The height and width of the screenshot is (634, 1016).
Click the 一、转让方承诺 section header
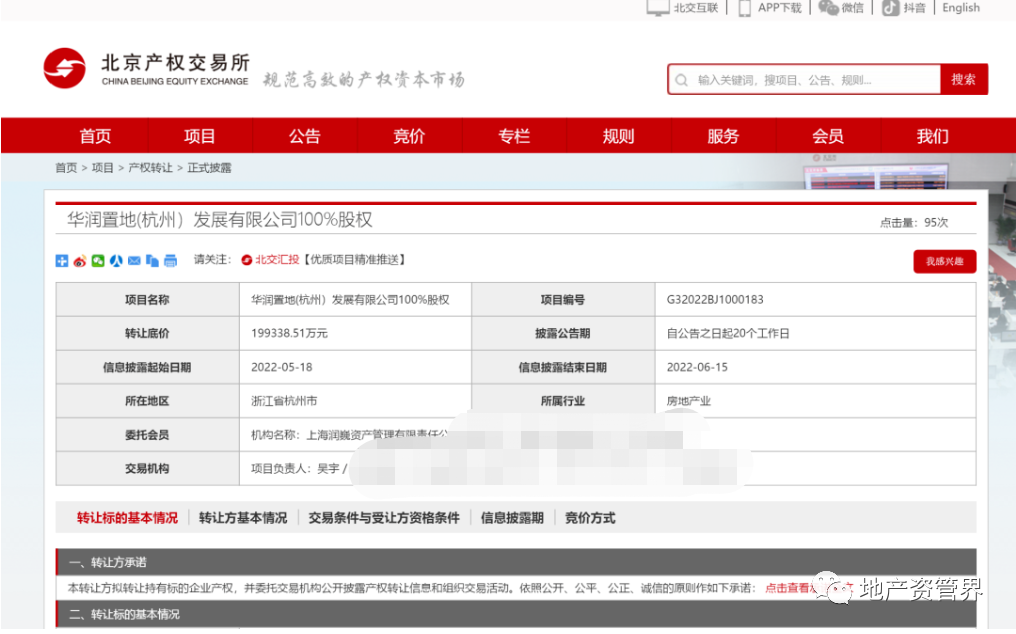point(516,562)
